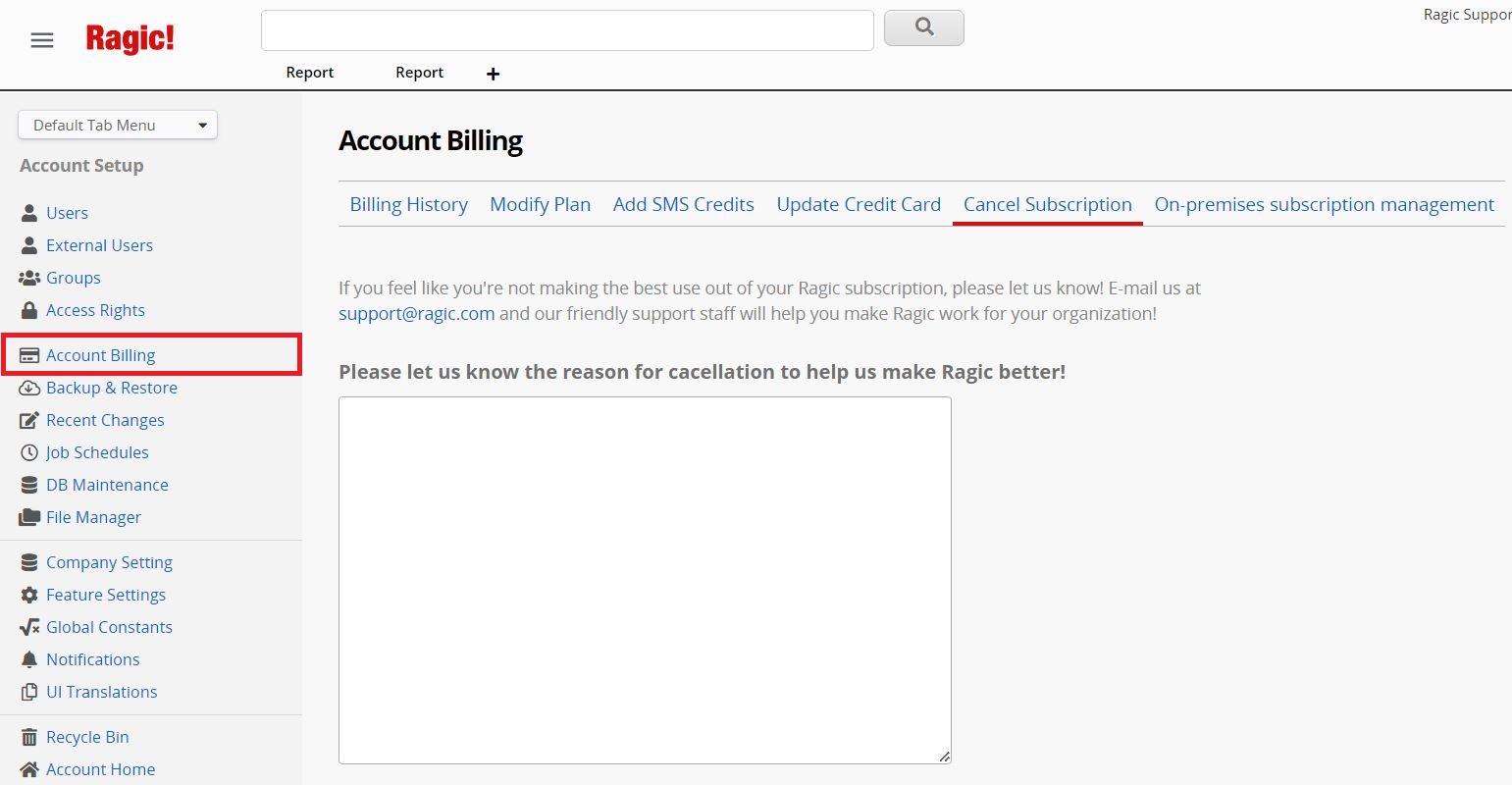
Task: Click the plus icon next to Report tabs
Action: click(494, 74)
